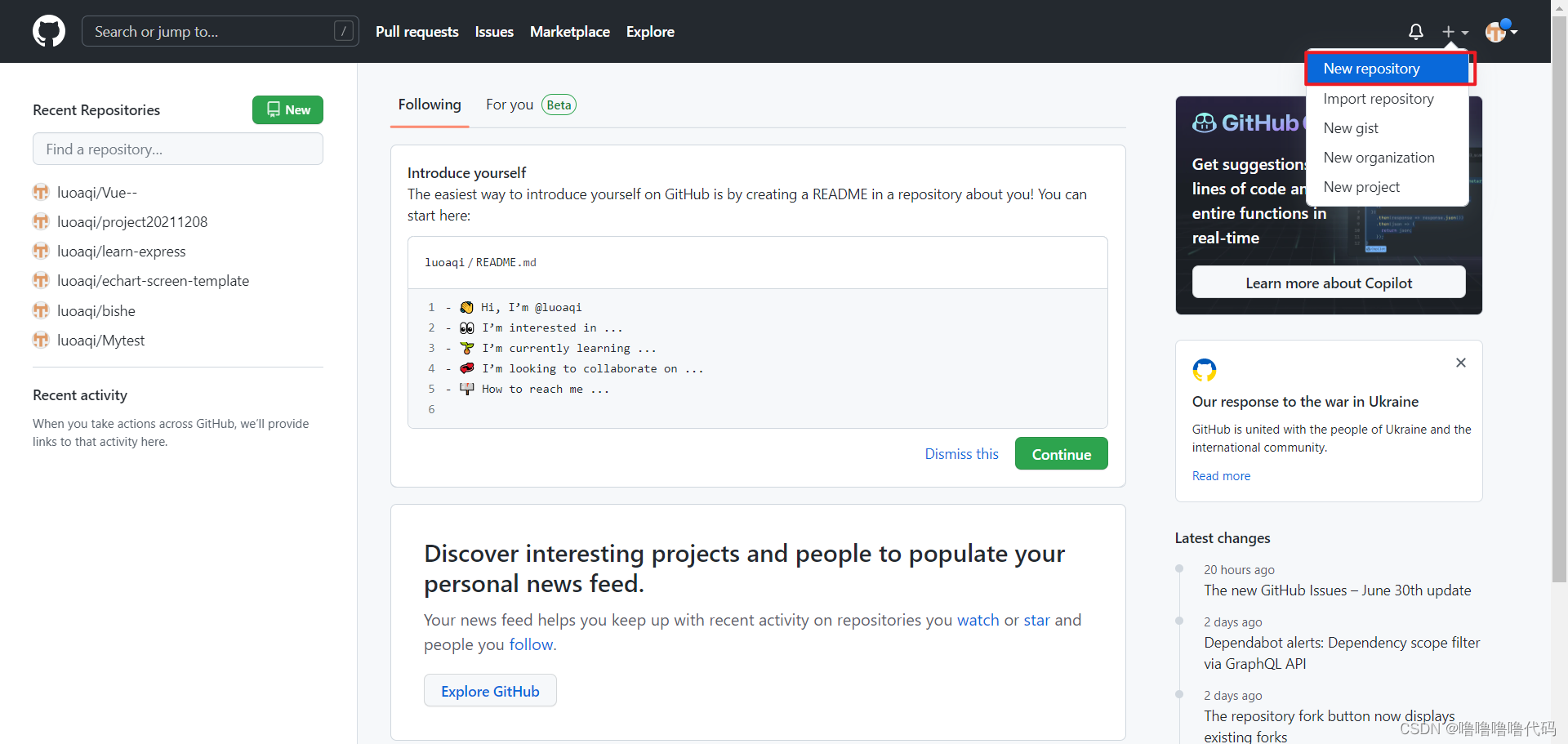
Task: Open luoaqi/bishe repository
Action: click(96, 311)
